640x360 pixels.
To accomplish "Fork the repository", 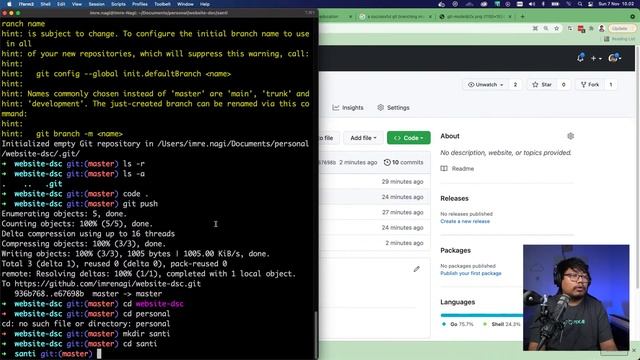I will [x=590, y=84].
